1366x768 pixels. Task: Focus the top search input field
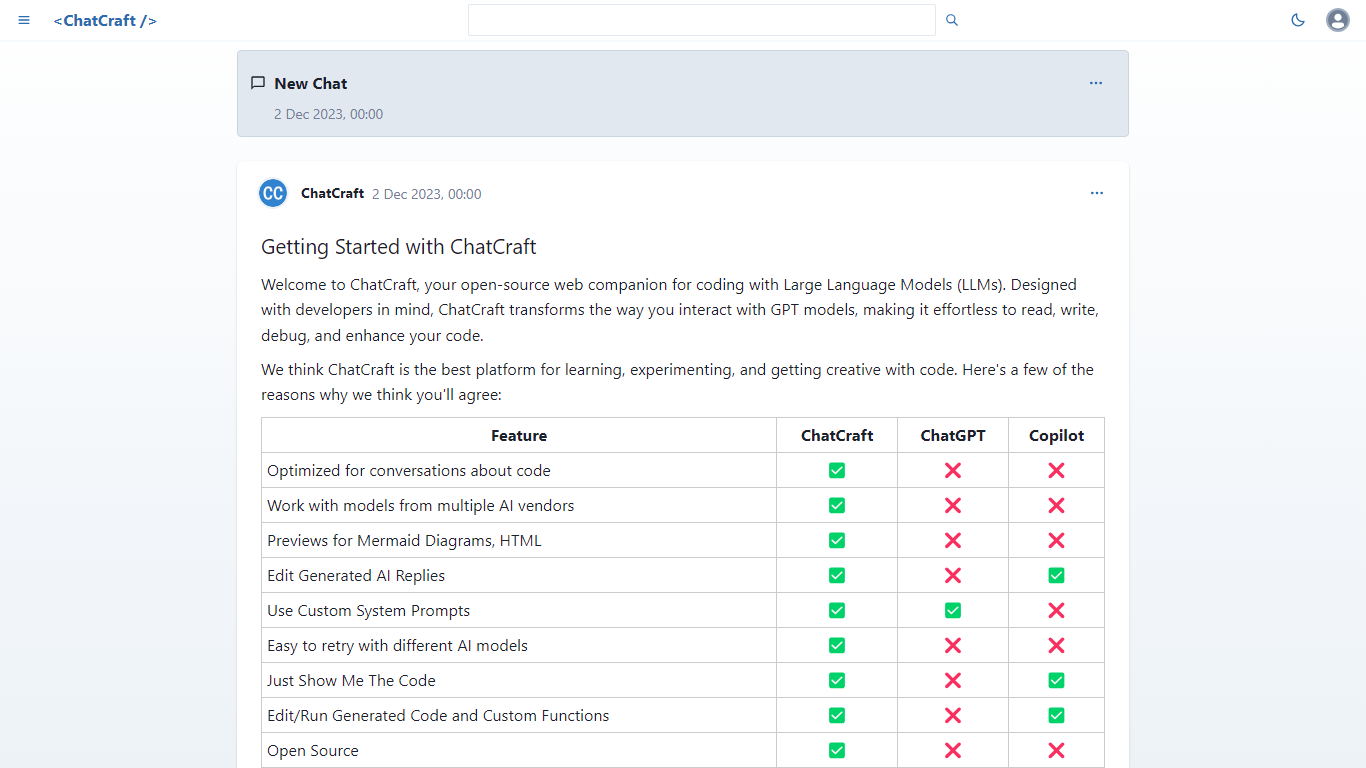701,20
